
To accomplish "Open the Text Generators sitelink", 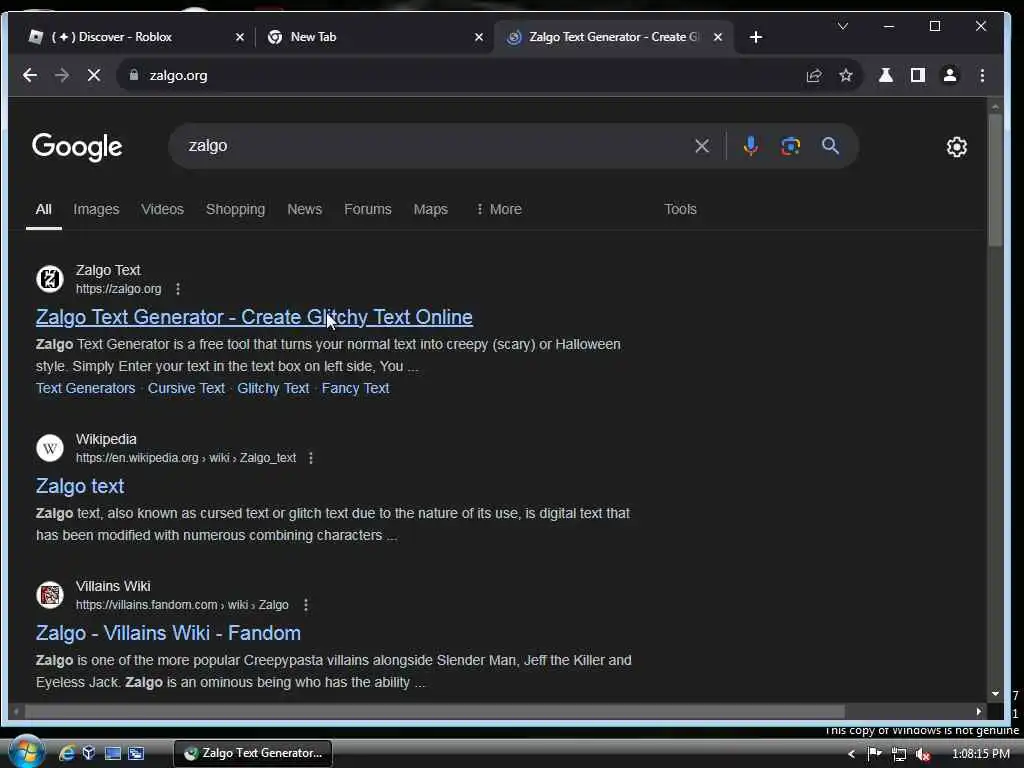I will point(86,388).
